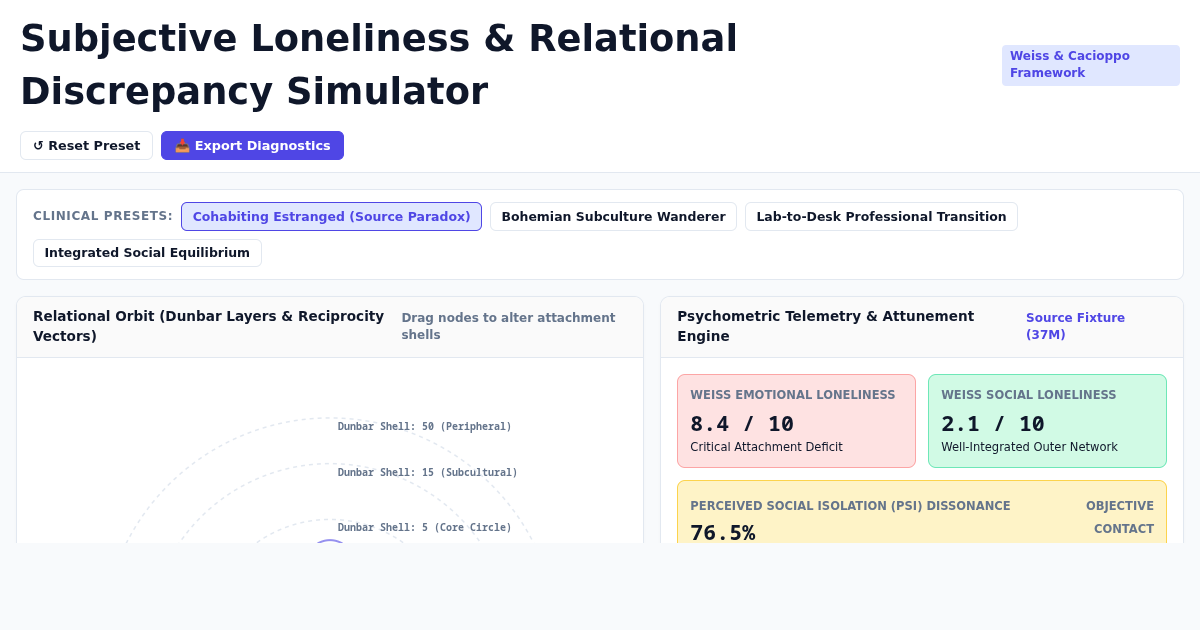
Task: Apply Integrated Social Equilibrium preset
Action: click(x=147, y=253)
